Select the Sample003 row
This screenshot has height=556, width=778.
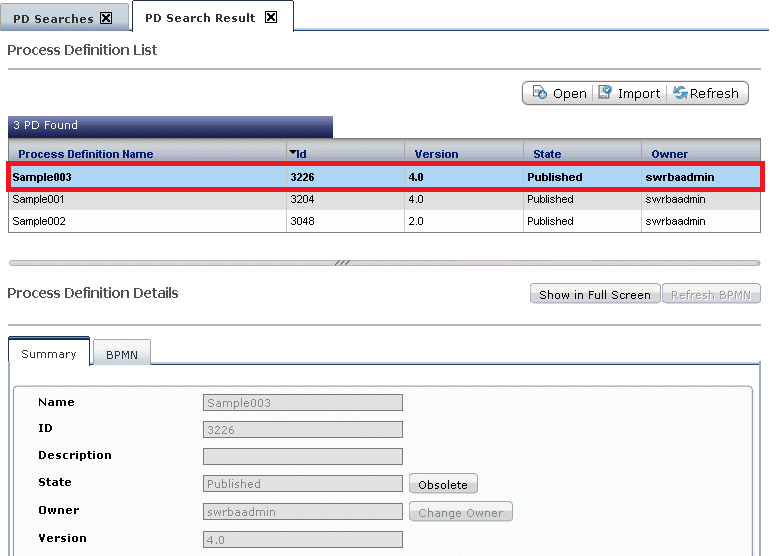point(385,177)
